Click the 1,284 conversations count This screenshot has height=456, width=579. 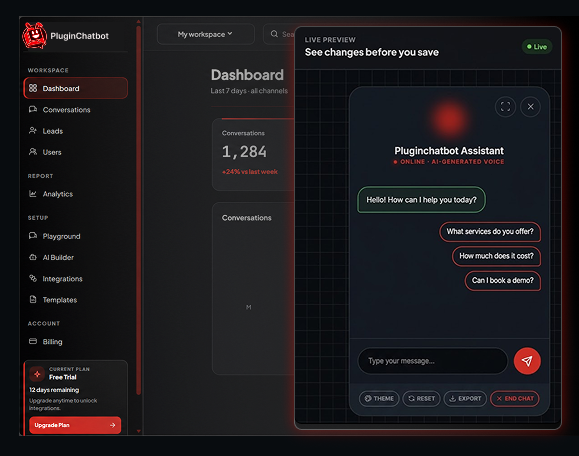(244, 151)
